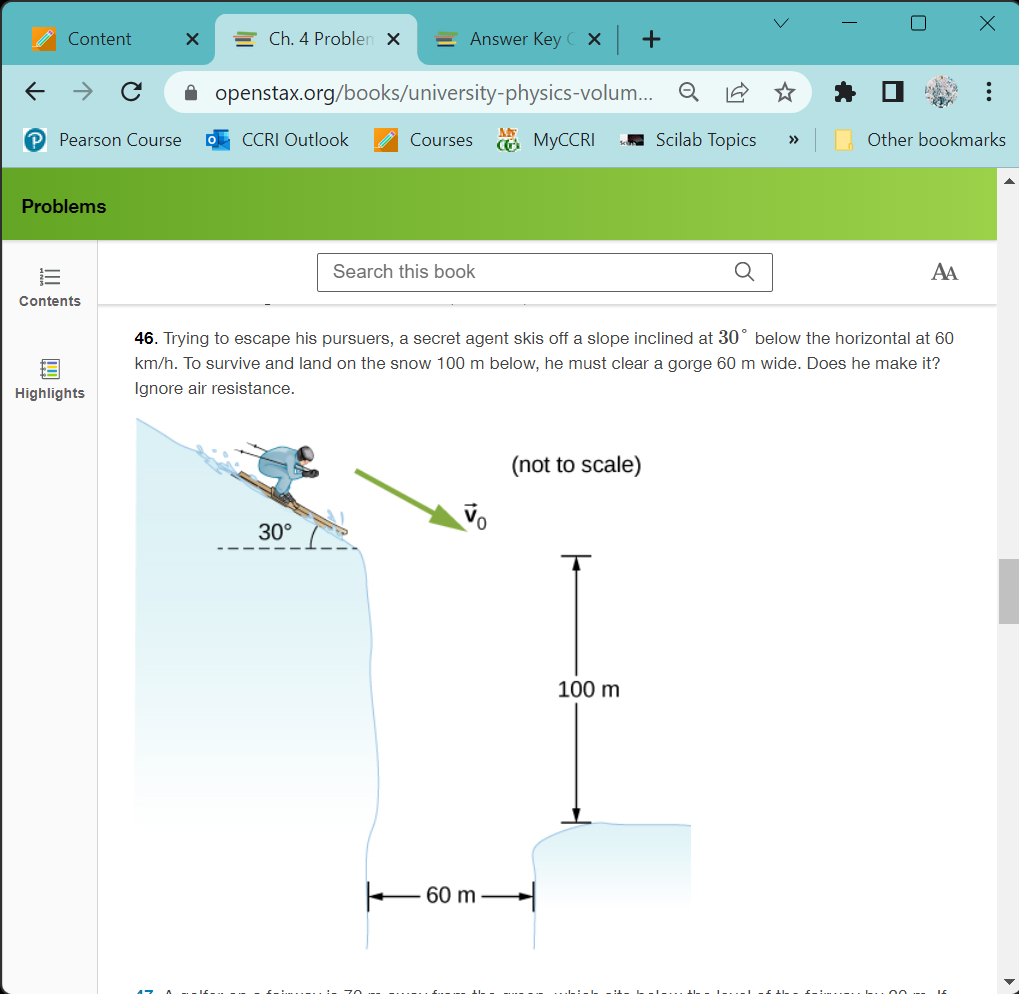This screenshot has width=1019, height=994.
Task: Open the zoom magnifier icon in address bar
Action: pyautogui.click(x=689, y=92)
